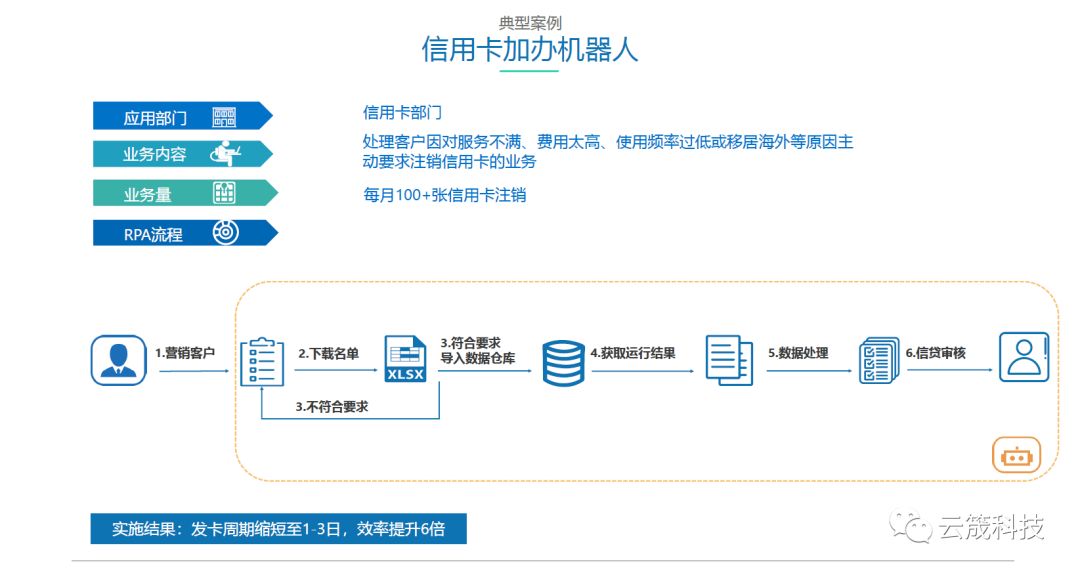Image resolution: width=1080 pixels, height=575 pixels.
Task: Click the text 信用卡部门
Action: (402, 112)
